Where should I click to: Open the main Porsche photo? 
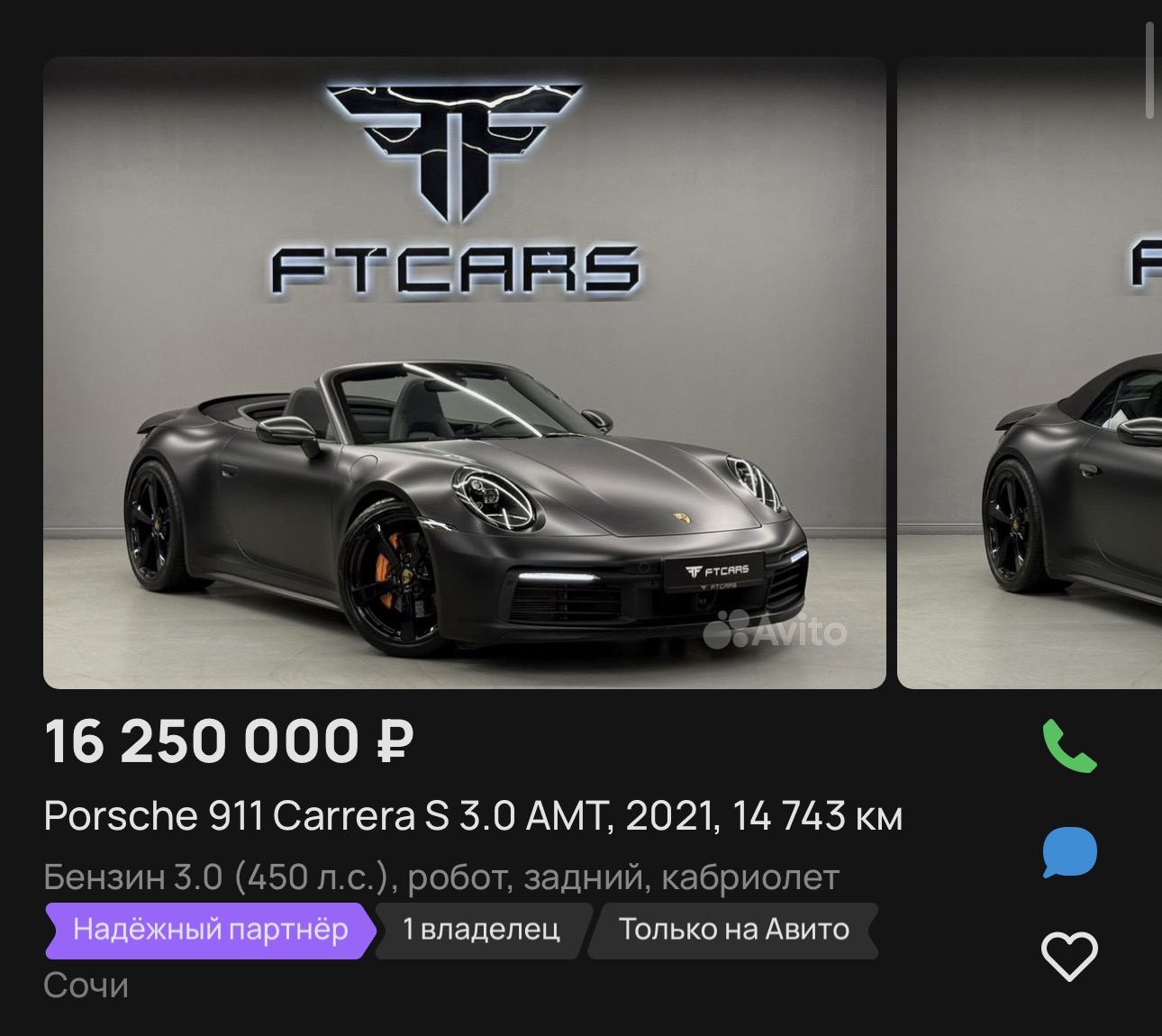465,373
